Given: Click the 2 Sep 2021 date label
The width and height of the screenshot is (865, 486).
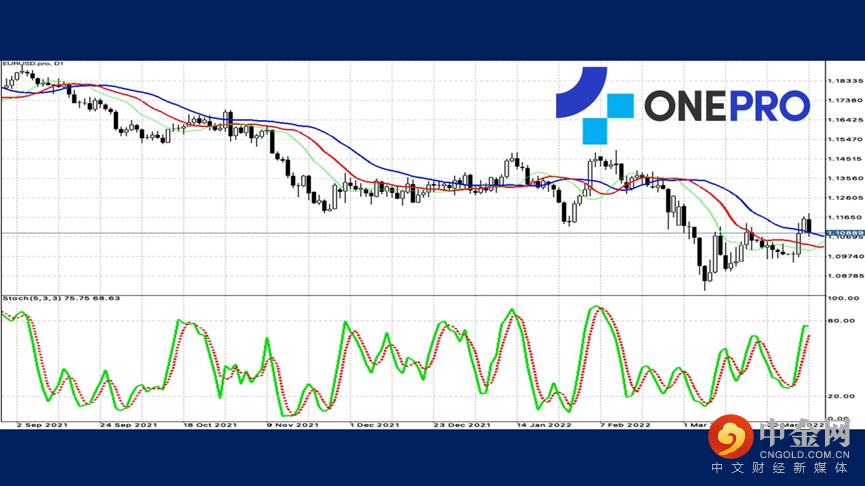Looking at the screenshot, I should click(x=42, y=425).
